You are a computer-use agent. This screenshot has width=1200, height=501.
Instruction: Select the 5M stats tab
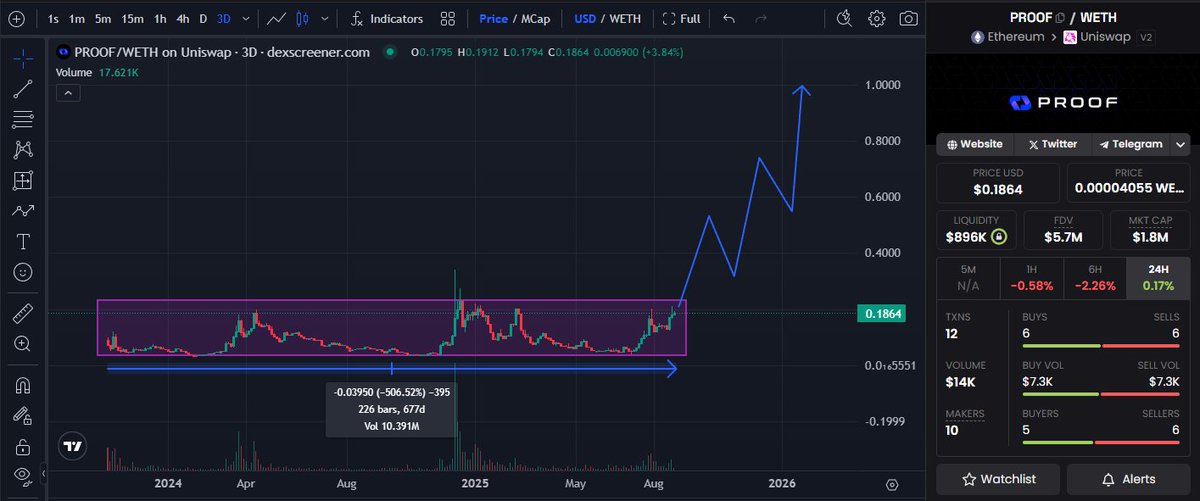coord(968,277)
